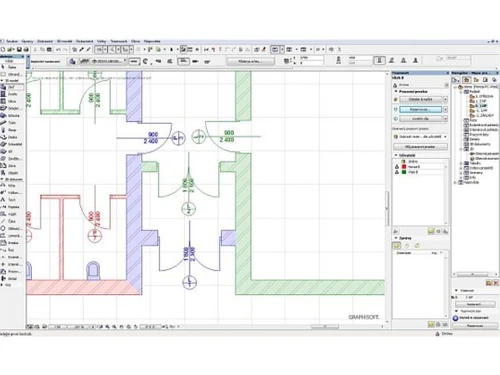Open the Navigator Layout Book icon
Screen dimensions: 500x375
(x=485, y=80)
